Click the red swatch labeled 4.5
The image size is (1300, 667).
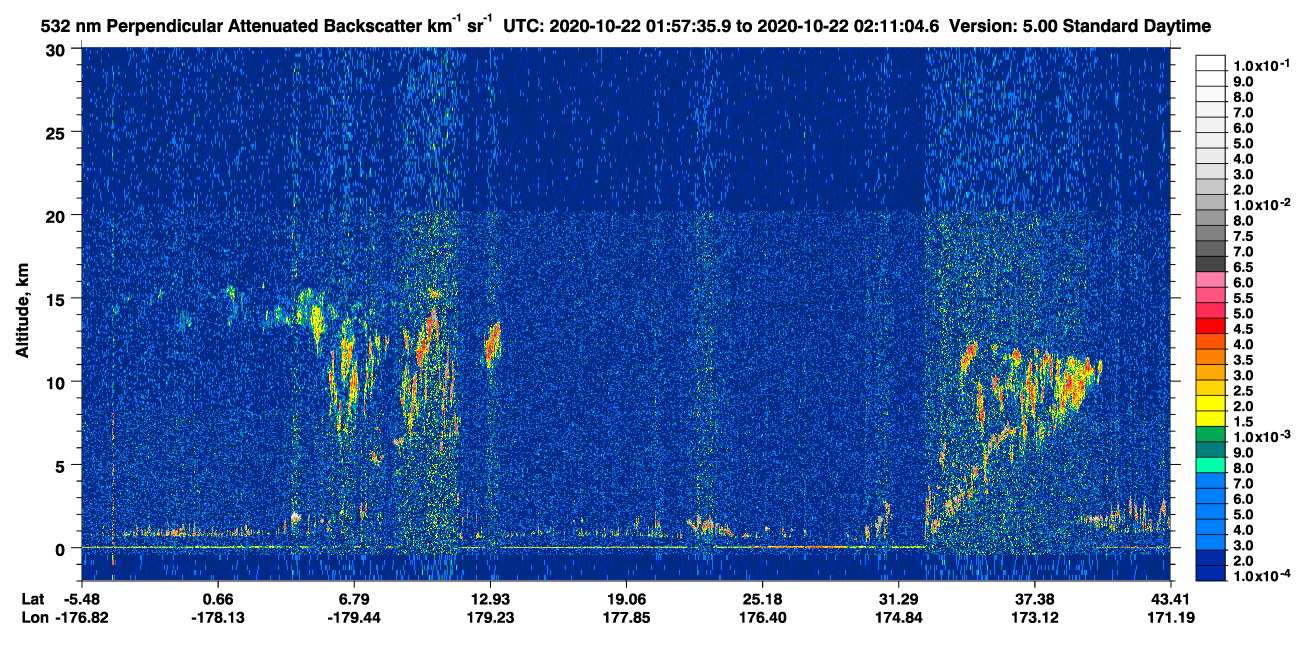(x=1210, y=328)
